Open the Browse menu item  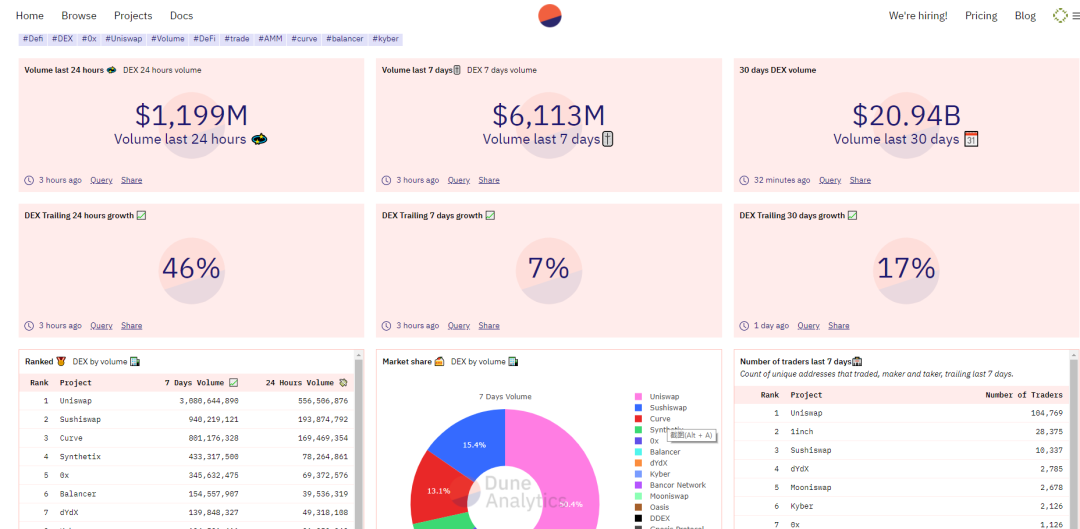pos(79,15)
